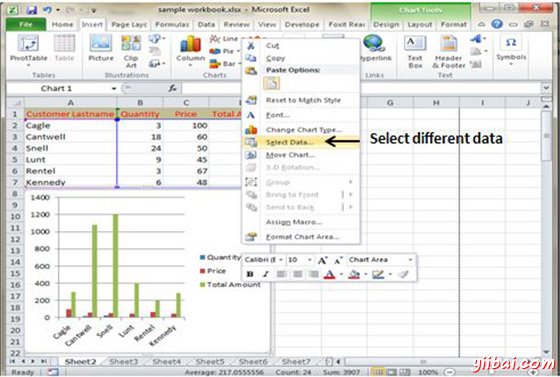Click the Total Amount legend entry

[x=230, y=285]
